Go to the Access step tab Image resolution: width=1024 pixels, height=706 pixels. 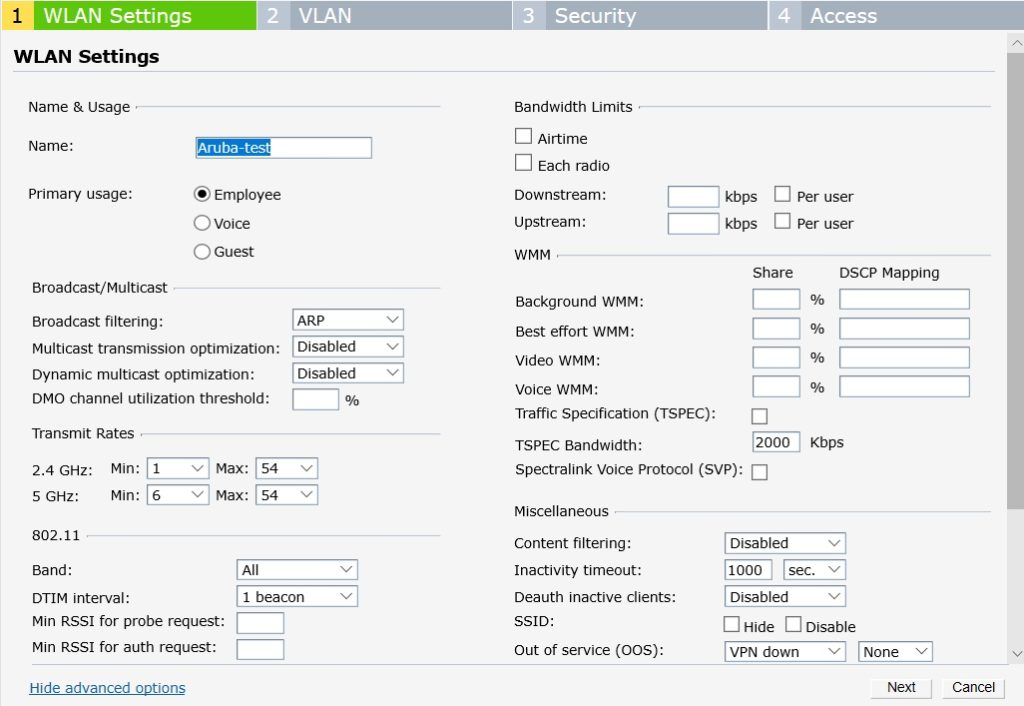(896, 15)
